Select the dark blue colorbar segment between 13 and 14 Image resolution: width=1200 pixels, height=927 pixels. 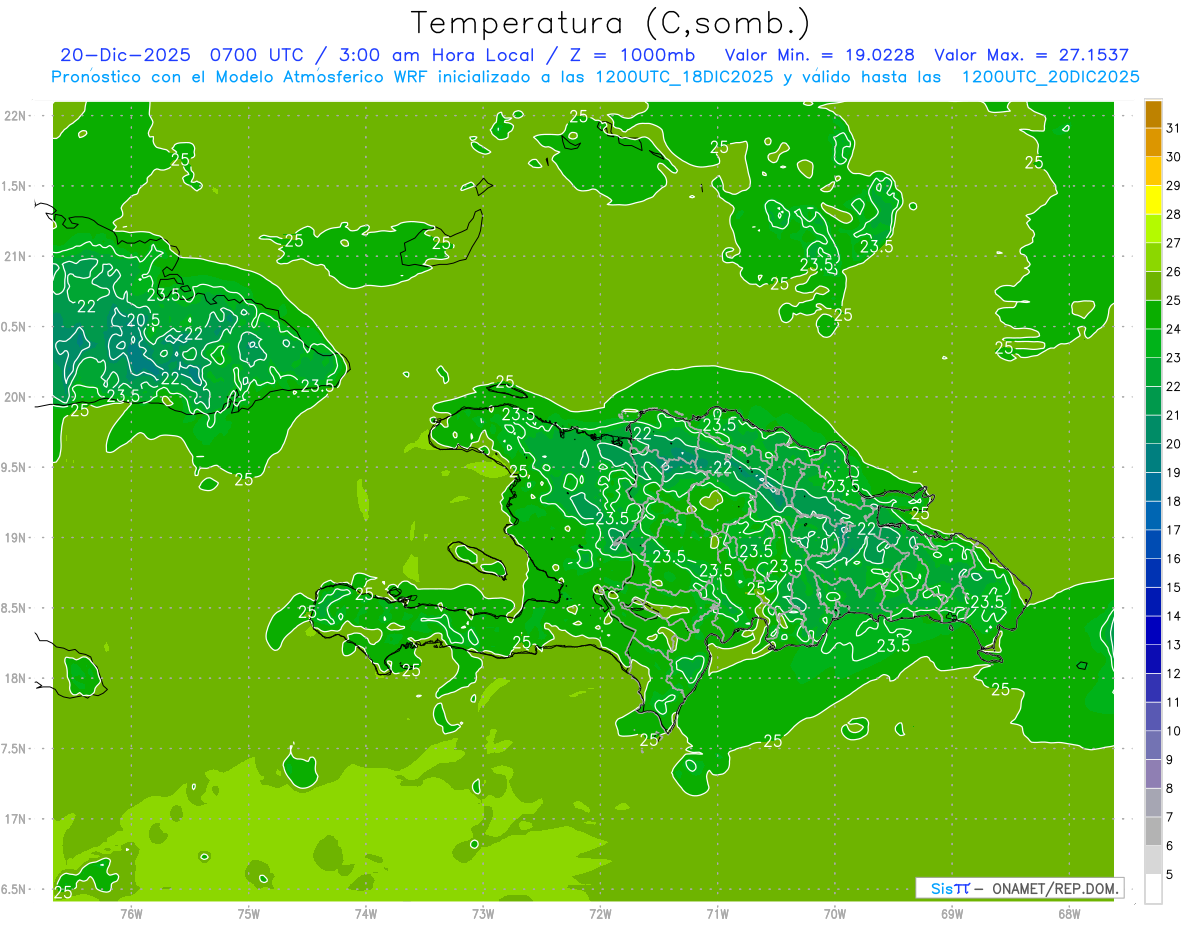1153,631
